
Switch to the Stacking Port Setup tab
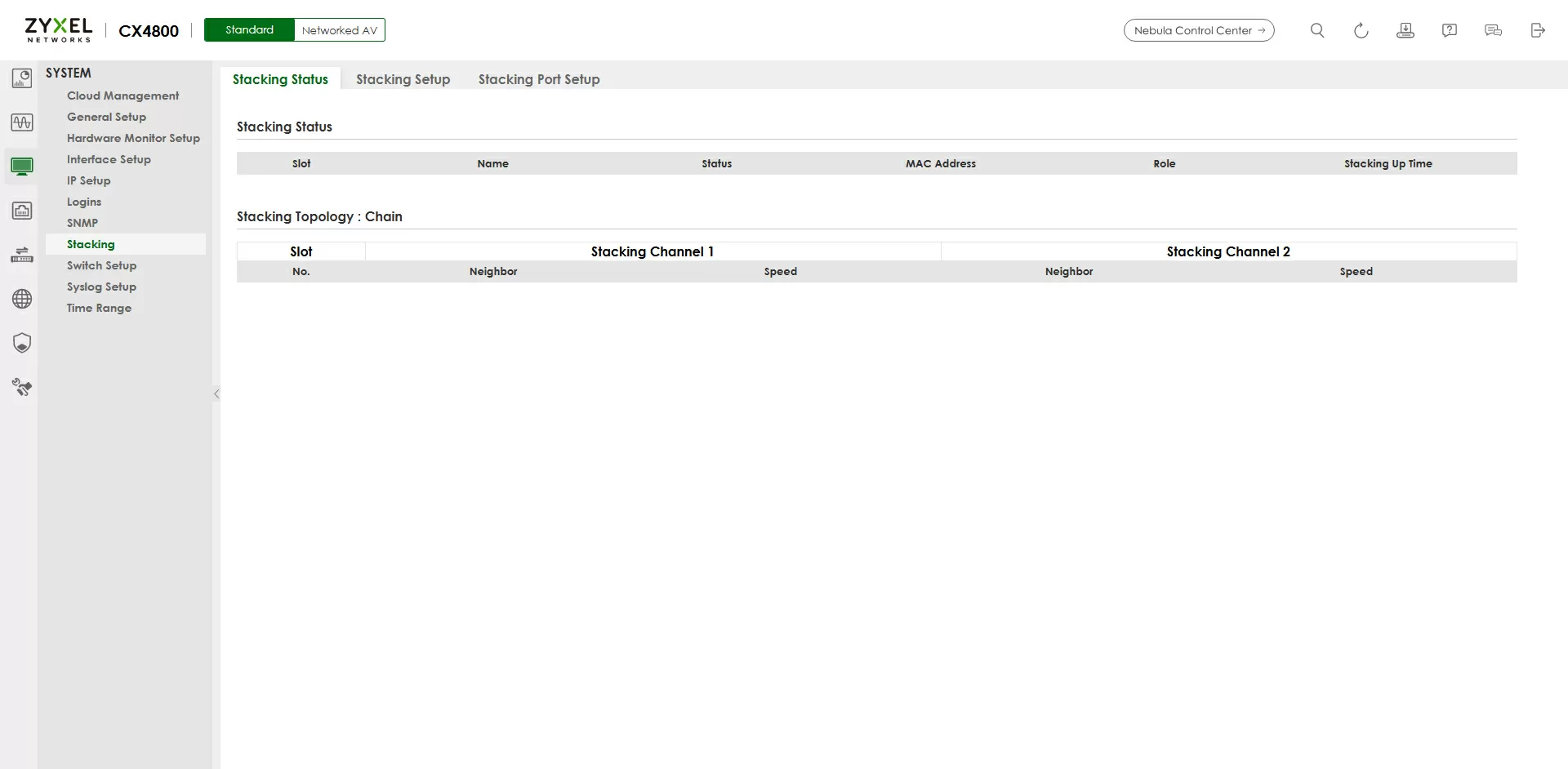538,79
